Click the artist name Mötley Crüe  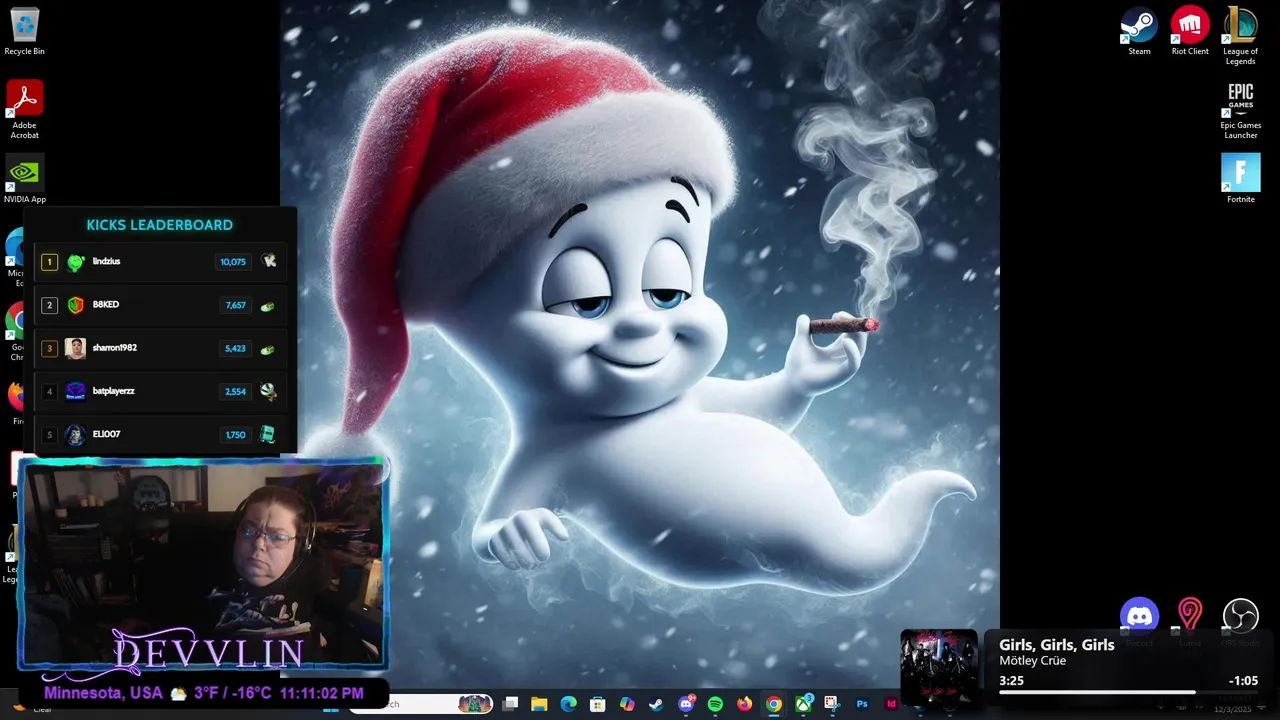tap(1032, 661)
